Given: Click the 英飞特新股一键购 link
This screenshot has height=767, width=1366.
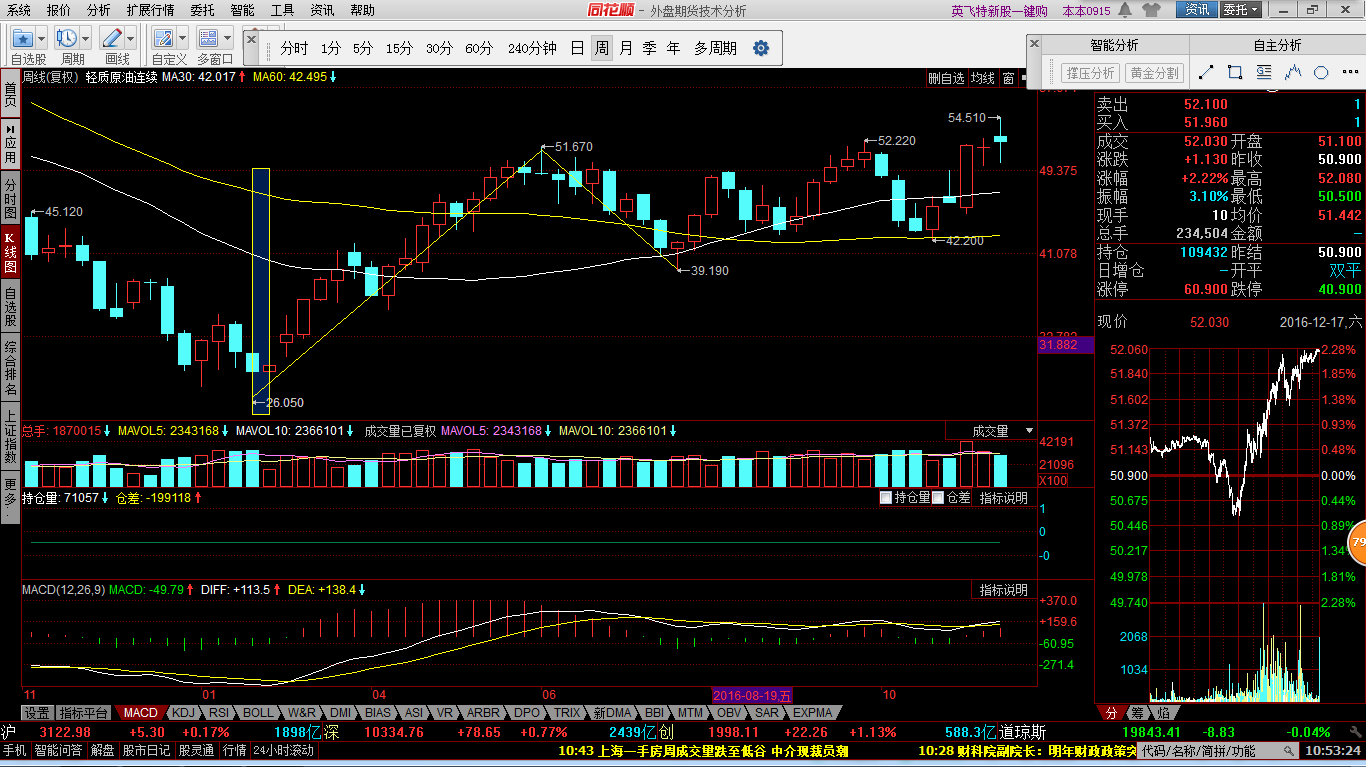Looking at the screenshot, I should pos(999,11).
